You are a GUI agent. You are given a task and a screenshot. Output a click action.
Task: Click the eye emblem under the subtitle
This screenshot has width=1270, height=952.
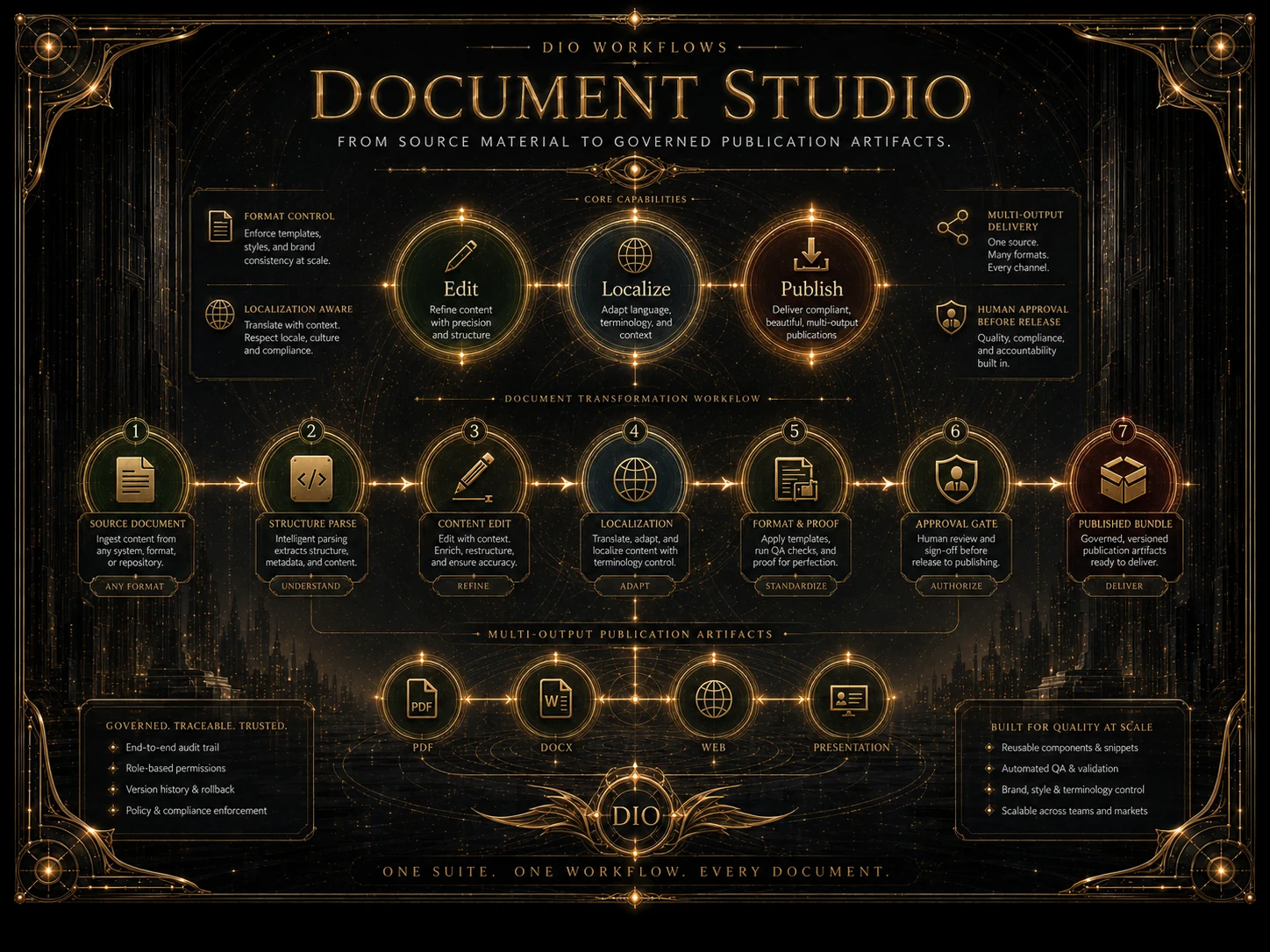635,169
